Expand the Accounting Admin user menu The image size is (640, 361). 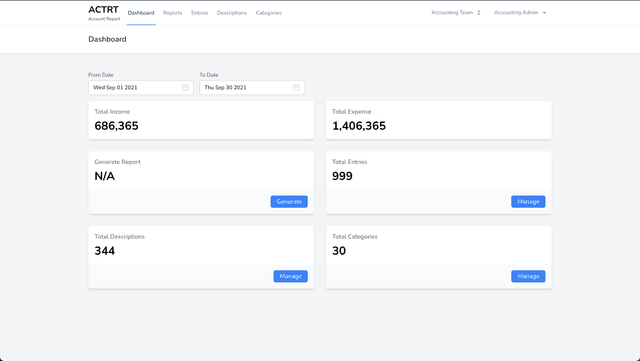(520, 13)
